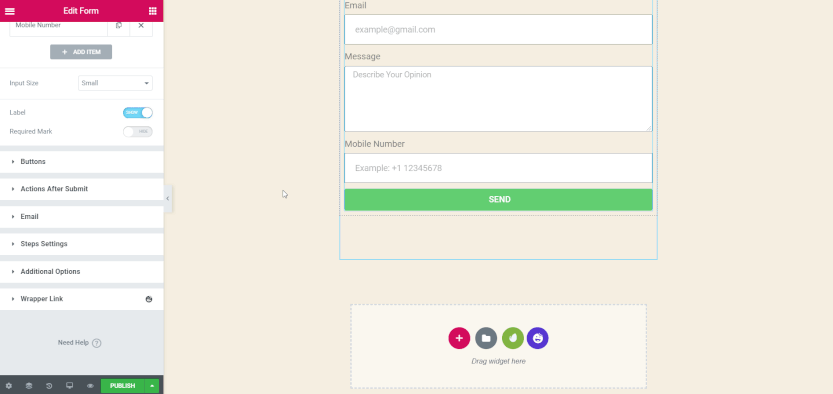833x394 pixels.
Task: Click the Add Item button
Action: 81,52
